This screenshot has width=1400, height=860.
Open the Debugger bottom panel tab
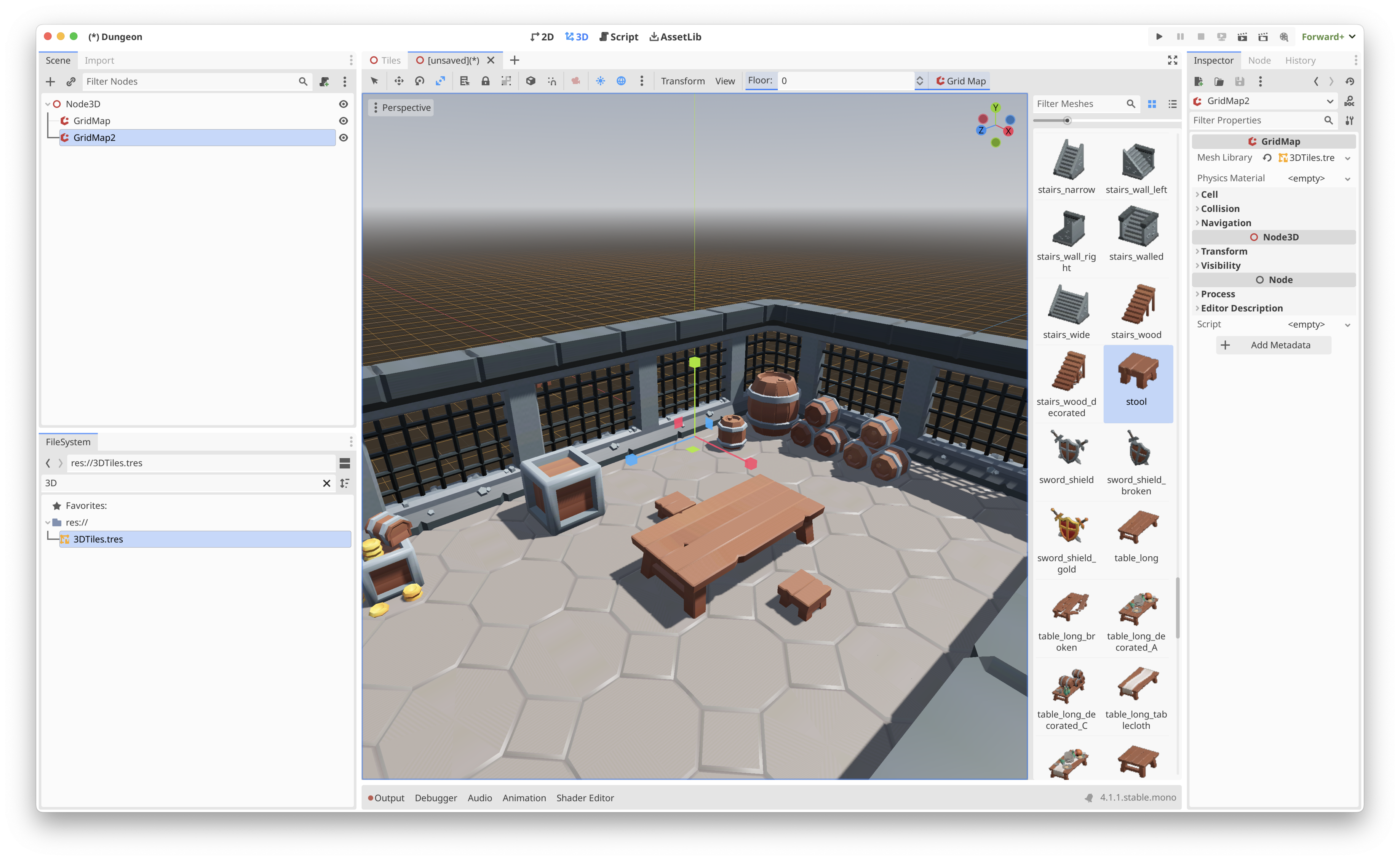[x=435, y=798]
